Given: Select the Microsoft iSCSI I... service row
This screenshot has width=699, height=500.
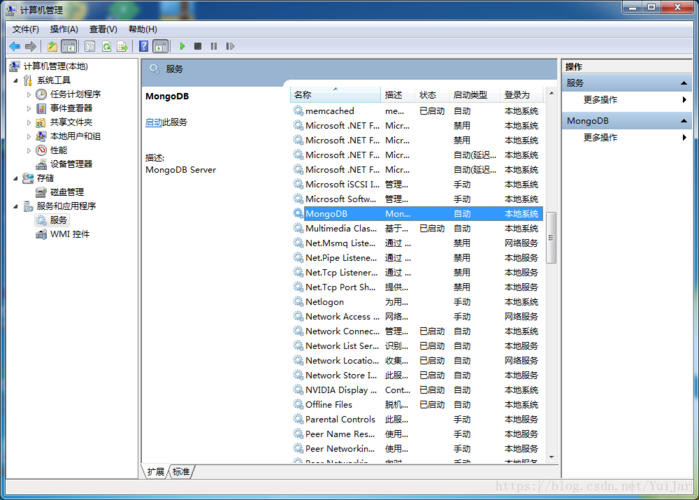Looking at the screenshot, I should click(x=418, y=184).
